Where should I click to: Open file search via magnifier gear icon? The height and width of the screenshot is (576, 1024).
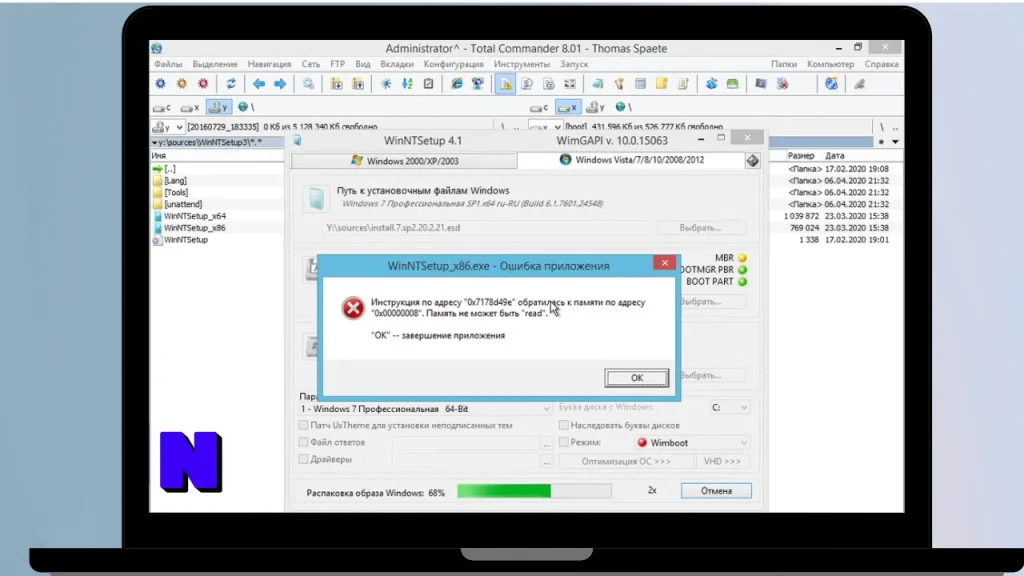pos(308,84)
